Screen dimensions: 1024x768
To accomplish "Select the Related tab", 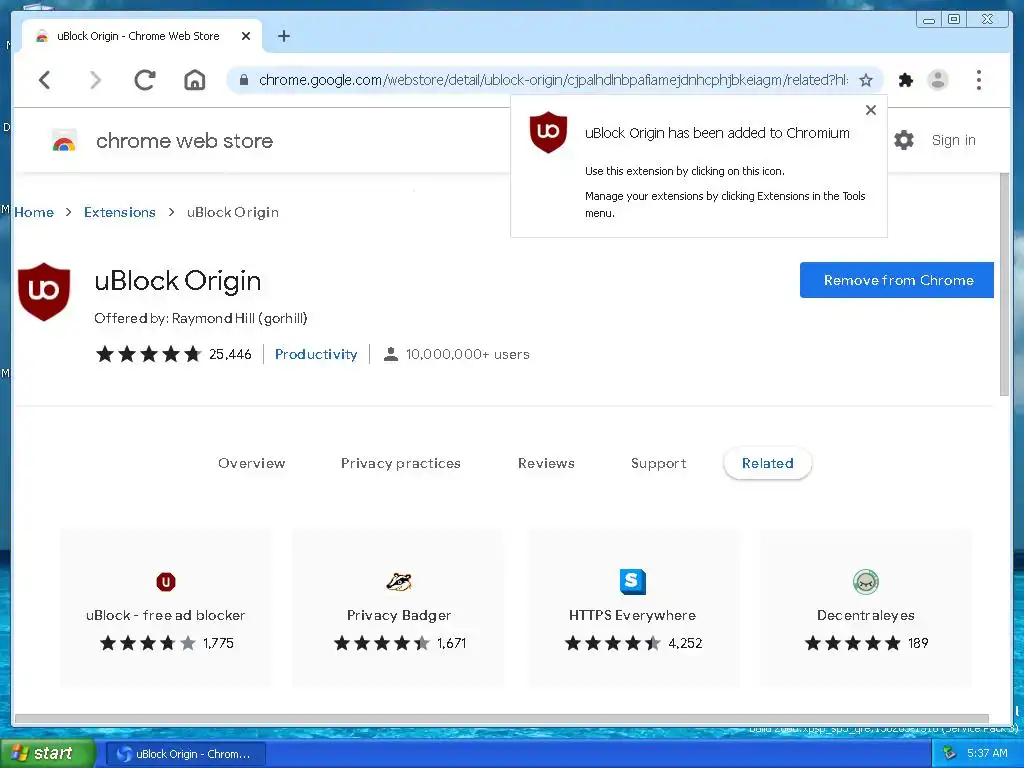I will pyautogui.click(x=767, y=463).
